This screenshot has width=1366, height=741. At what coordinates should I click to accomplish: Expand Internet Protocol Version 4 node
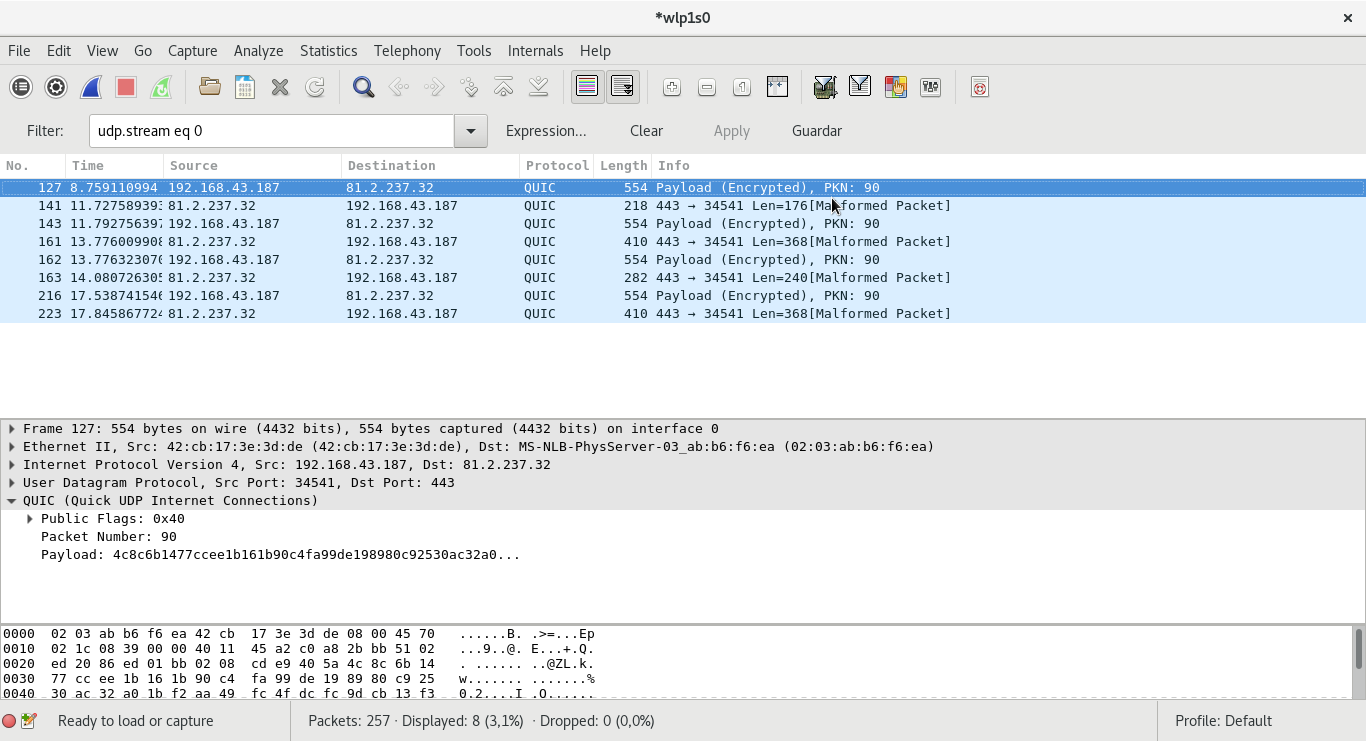(x=12, y=465)
